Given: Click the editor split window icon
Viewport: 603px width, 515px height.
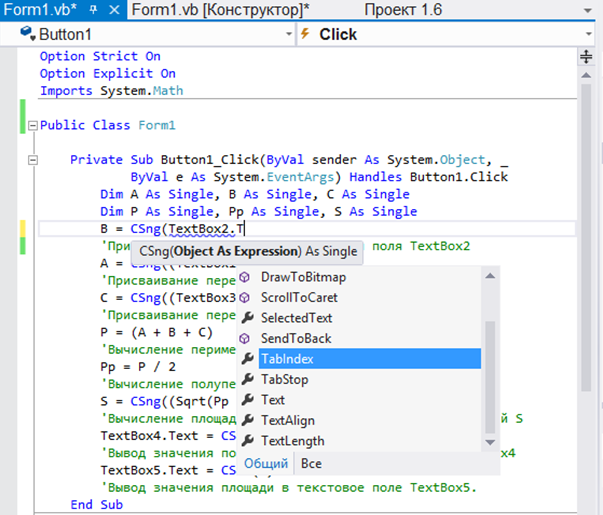Looking at the screenshot, I should [586, 57].
